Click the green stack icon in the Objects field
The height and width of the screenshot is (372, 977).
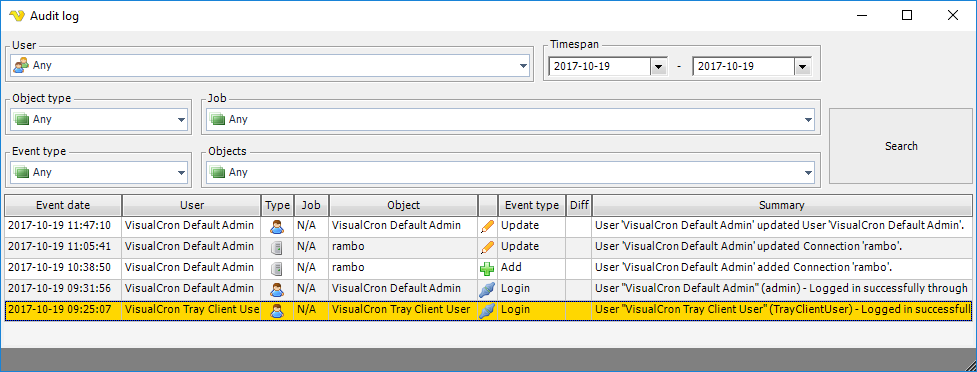217,172
